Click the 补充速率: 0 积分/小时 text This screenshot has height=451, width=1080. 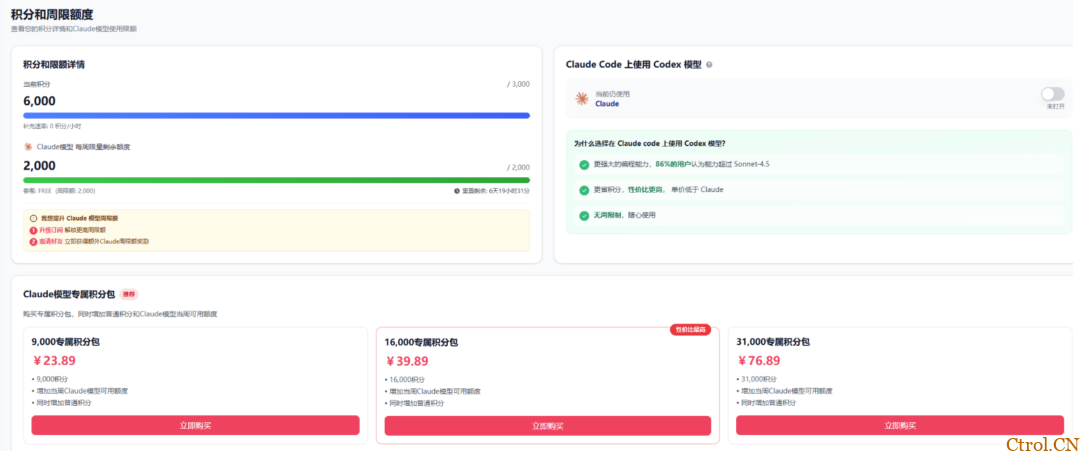pyautogui.click(x=52, y=127)
